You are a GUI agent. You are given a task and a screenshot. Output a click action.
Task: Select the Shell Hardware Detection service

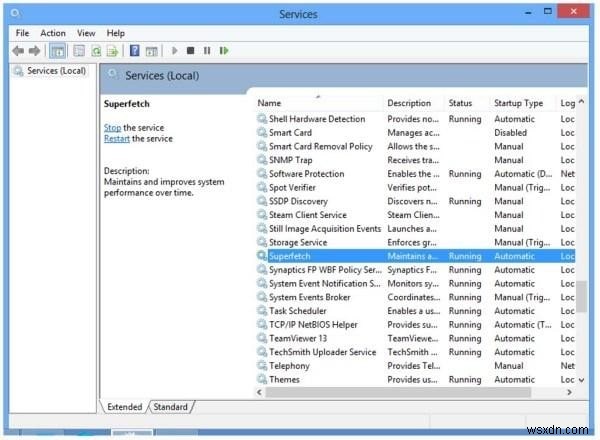click(416, 119)
